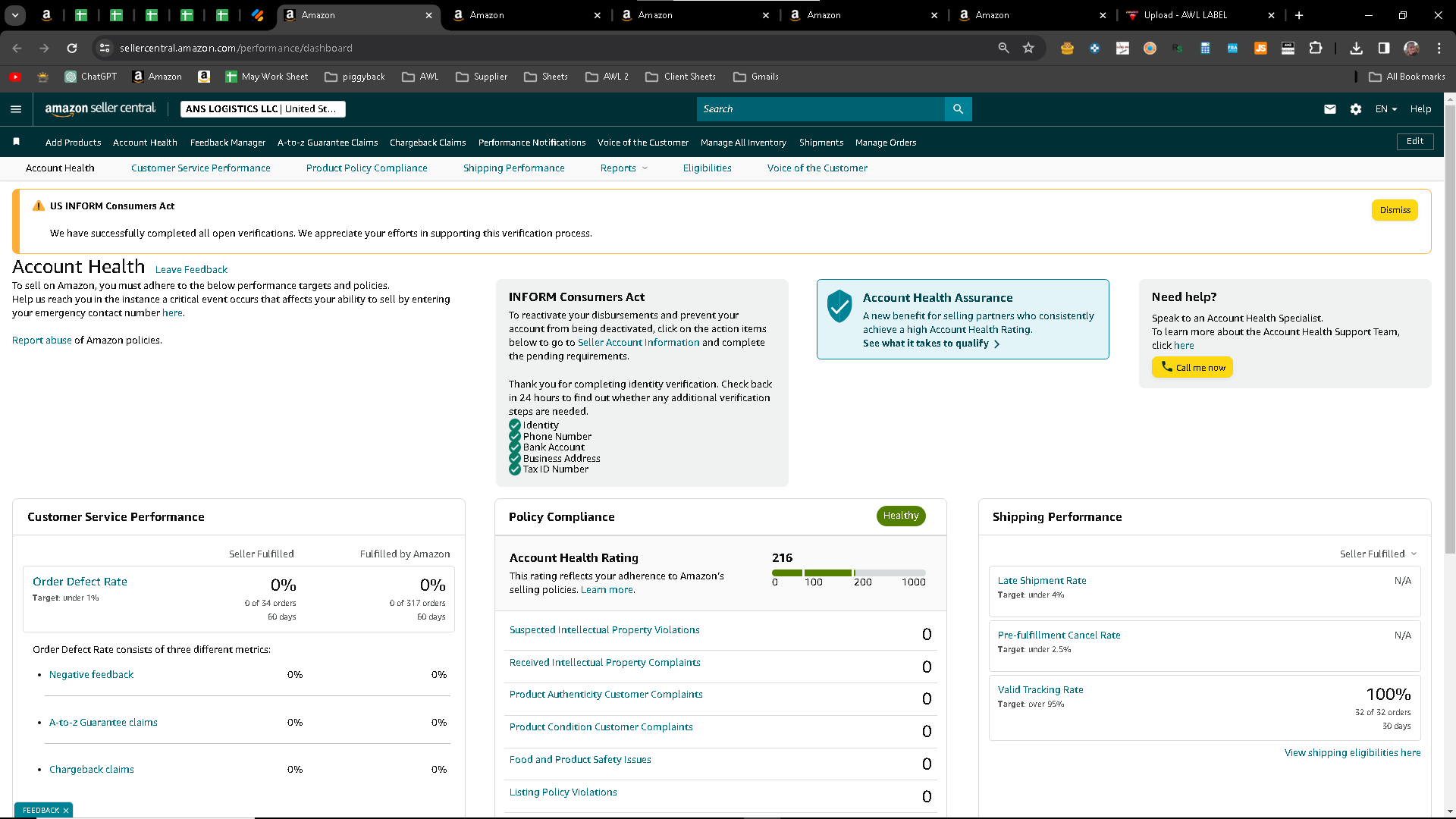Open the Seller Account Information link

pyautogui.click(x=639, y=343)
